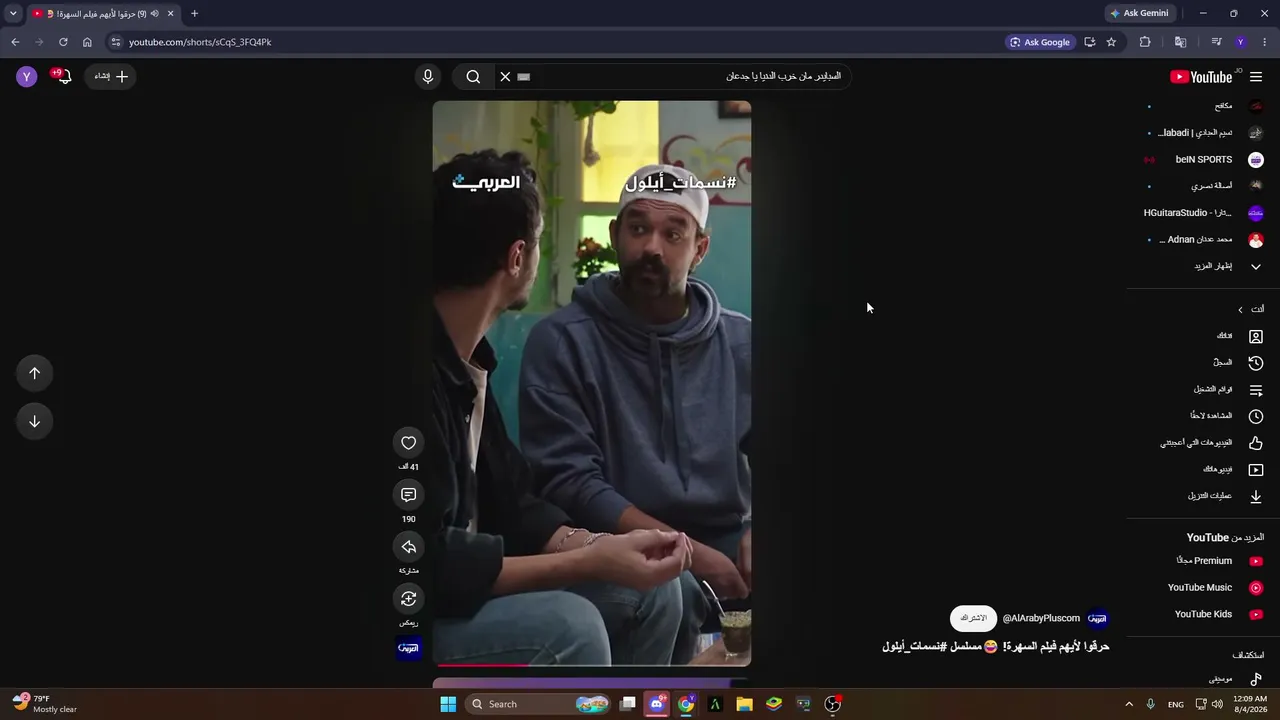The height and width of the screenshot is (720, 1280).
Task: Open a new browser tab
Action: tap(194, 13)
